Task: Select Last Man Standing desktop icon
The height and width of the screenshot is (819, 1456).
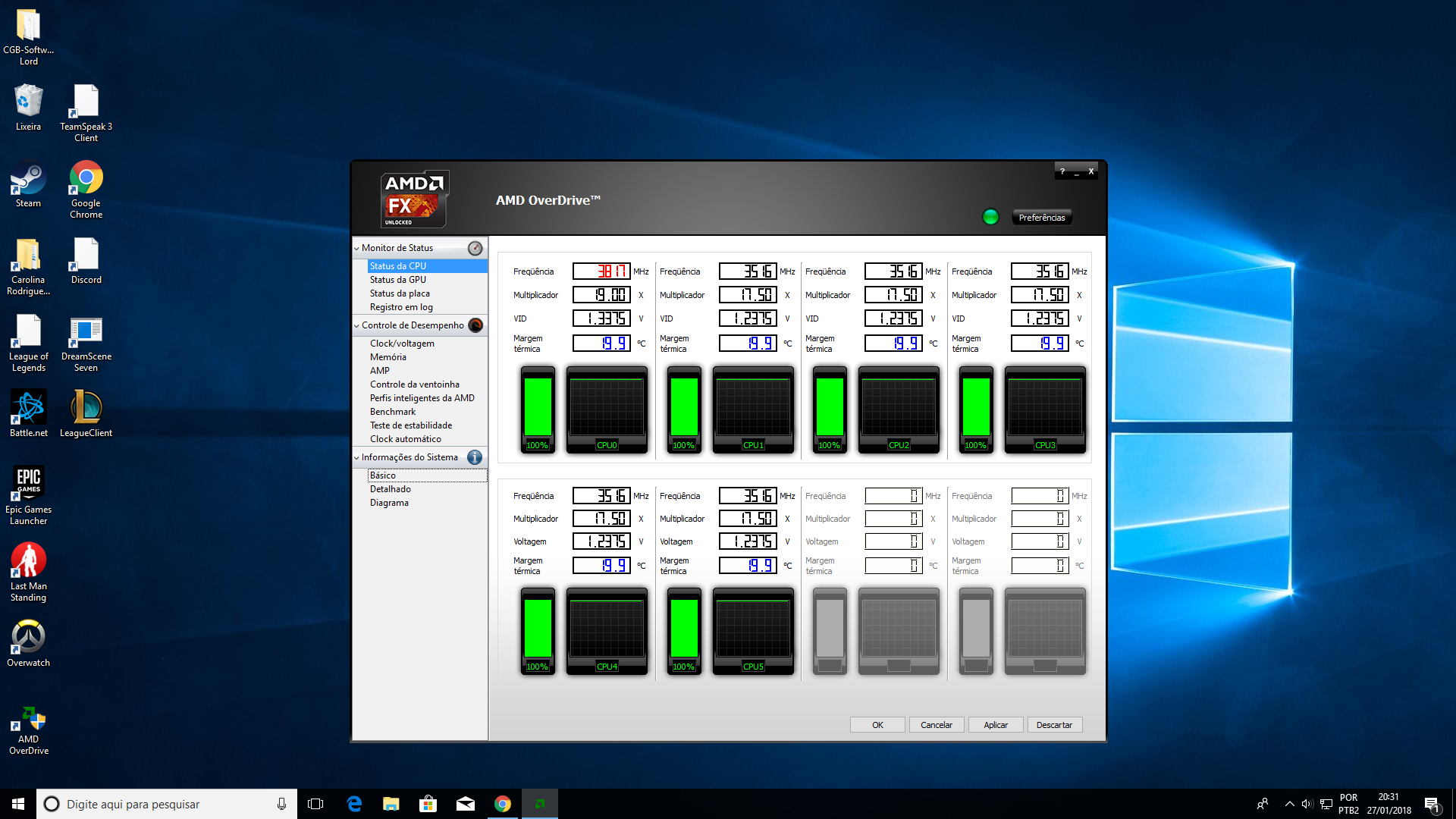Action: (x=28, y=573)
